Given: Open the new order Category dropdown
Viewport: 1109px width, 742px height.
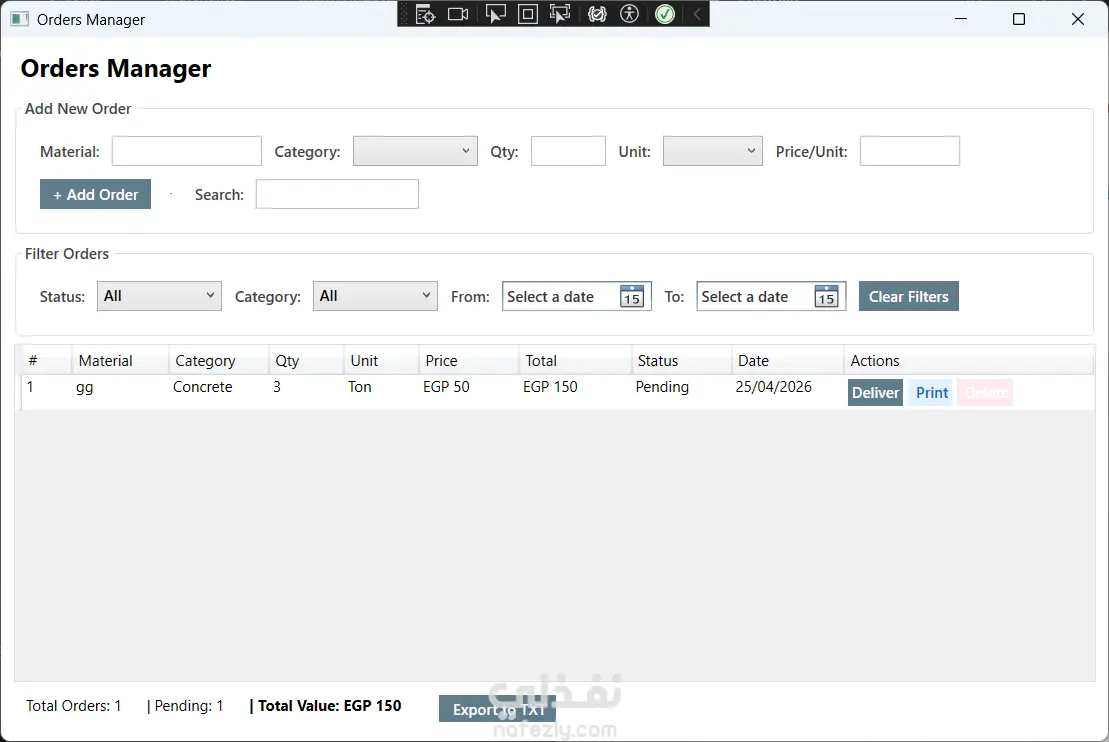Looking at the screenshot, I should [x=415, y=151].
